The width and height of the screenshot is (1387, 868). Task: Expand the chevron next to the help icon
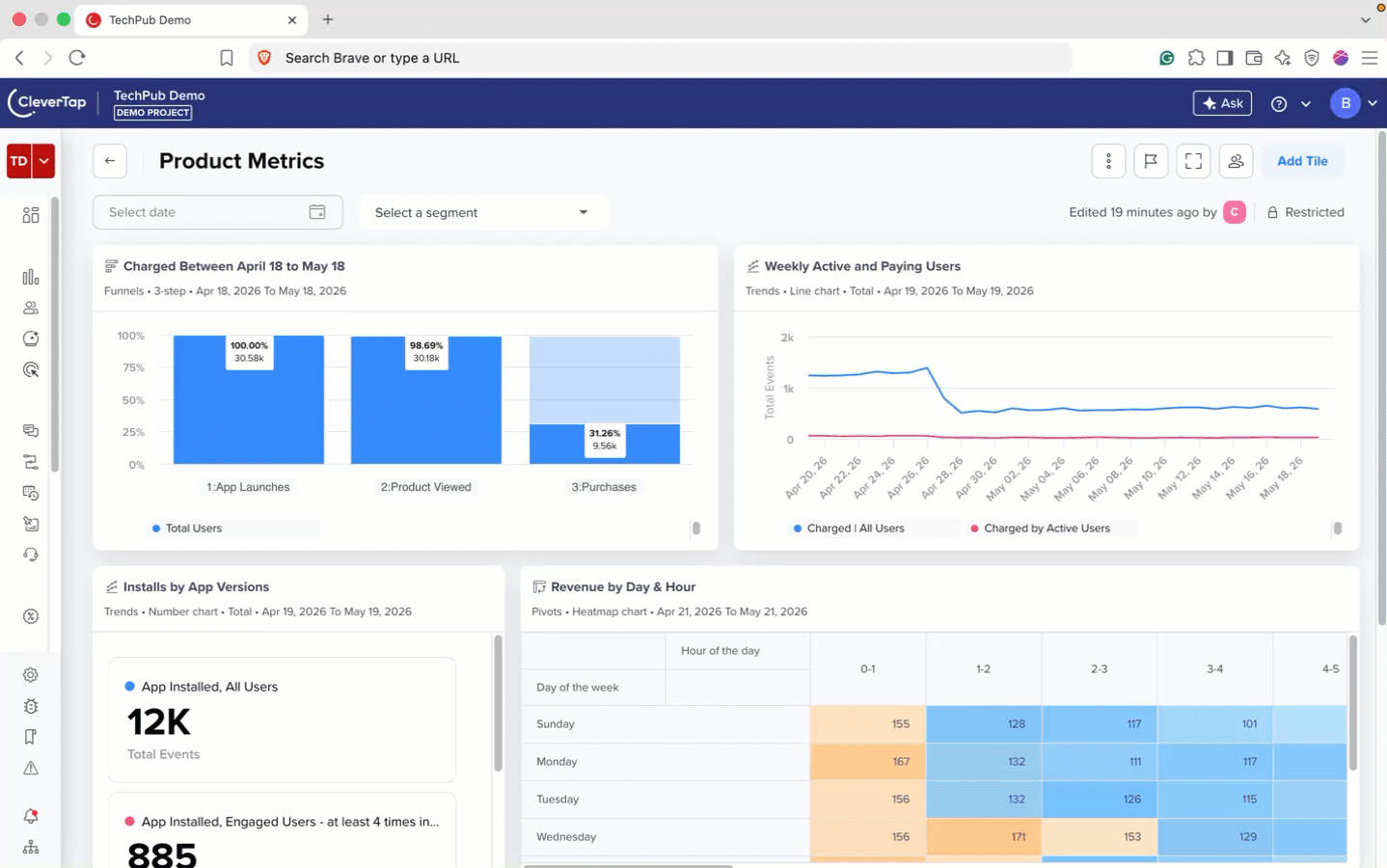[x=1306, y=104]
